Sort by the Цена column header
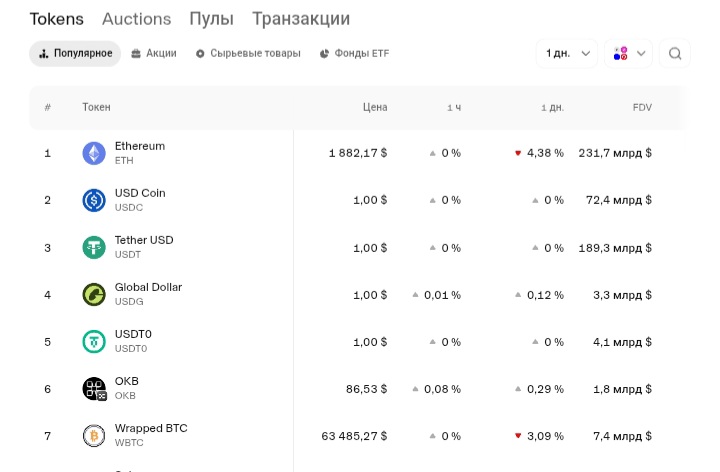The image size is (720, 472). coord(375,107)
